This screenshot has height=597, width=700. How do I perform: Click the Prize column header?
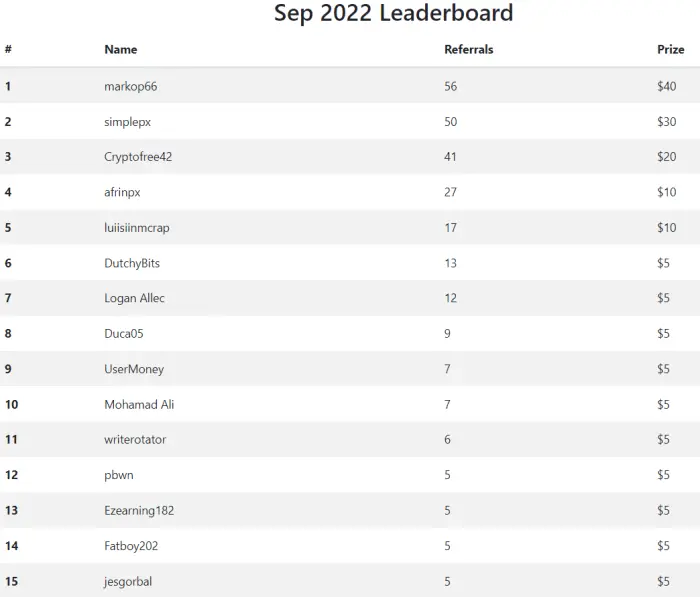pos(671,50)
